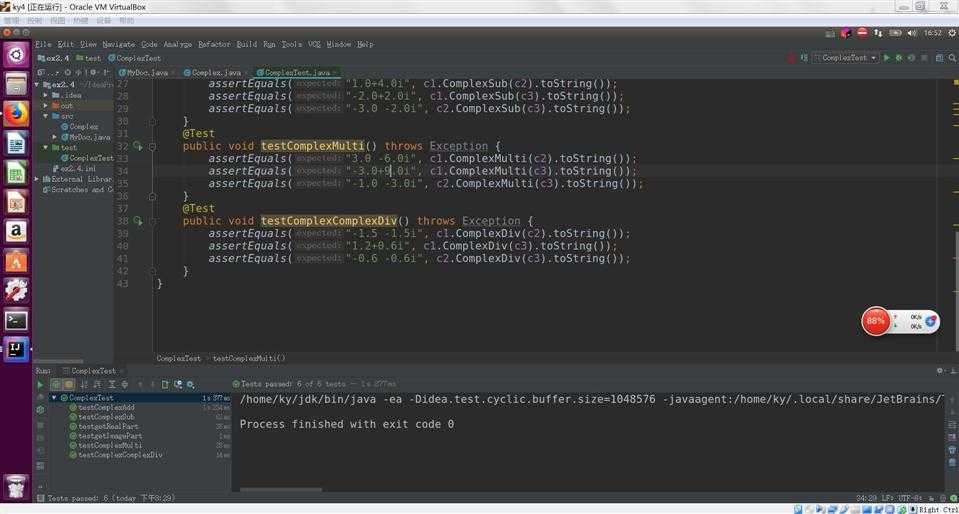959x514 pixels.
Task: Open the Analyze menu
Action: click(177, 44)
